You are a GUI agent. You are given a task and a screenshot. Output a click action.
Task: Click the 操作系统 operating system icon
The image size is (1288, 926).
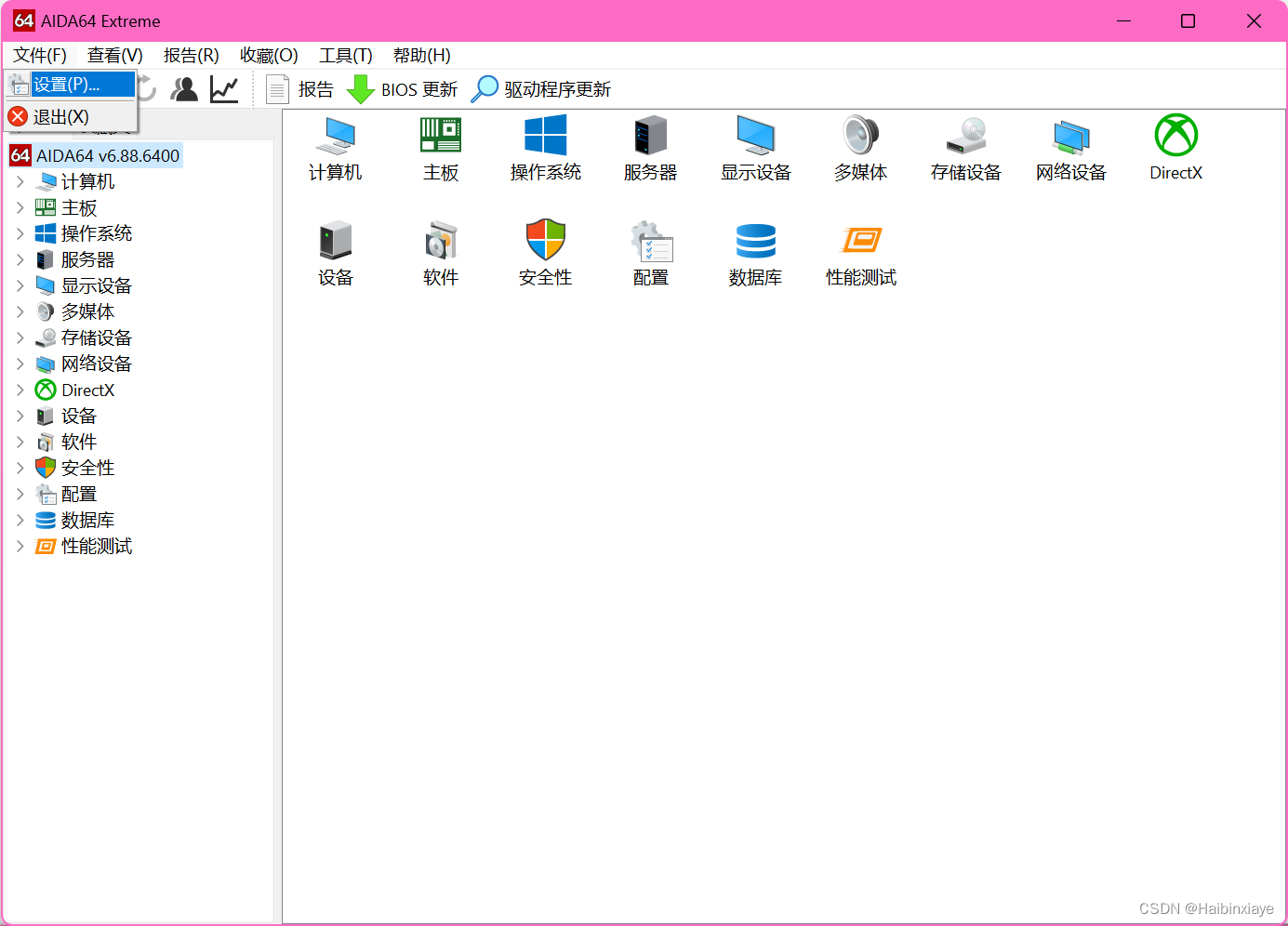[x=545, y=147]
